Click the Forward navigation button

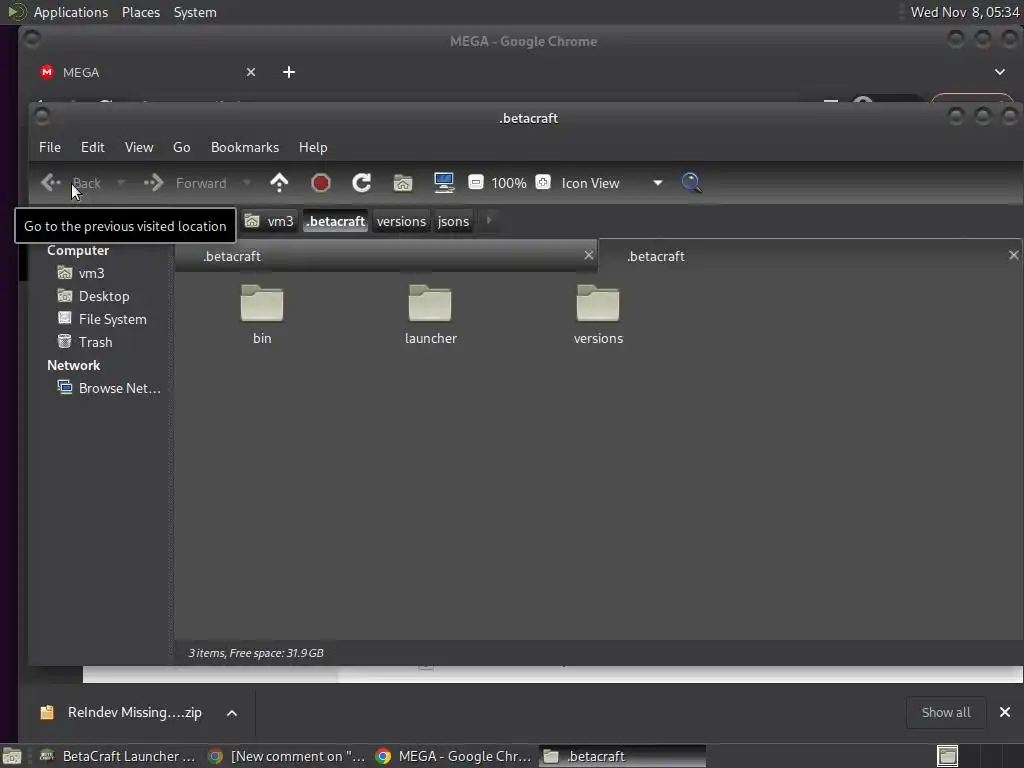185,183
